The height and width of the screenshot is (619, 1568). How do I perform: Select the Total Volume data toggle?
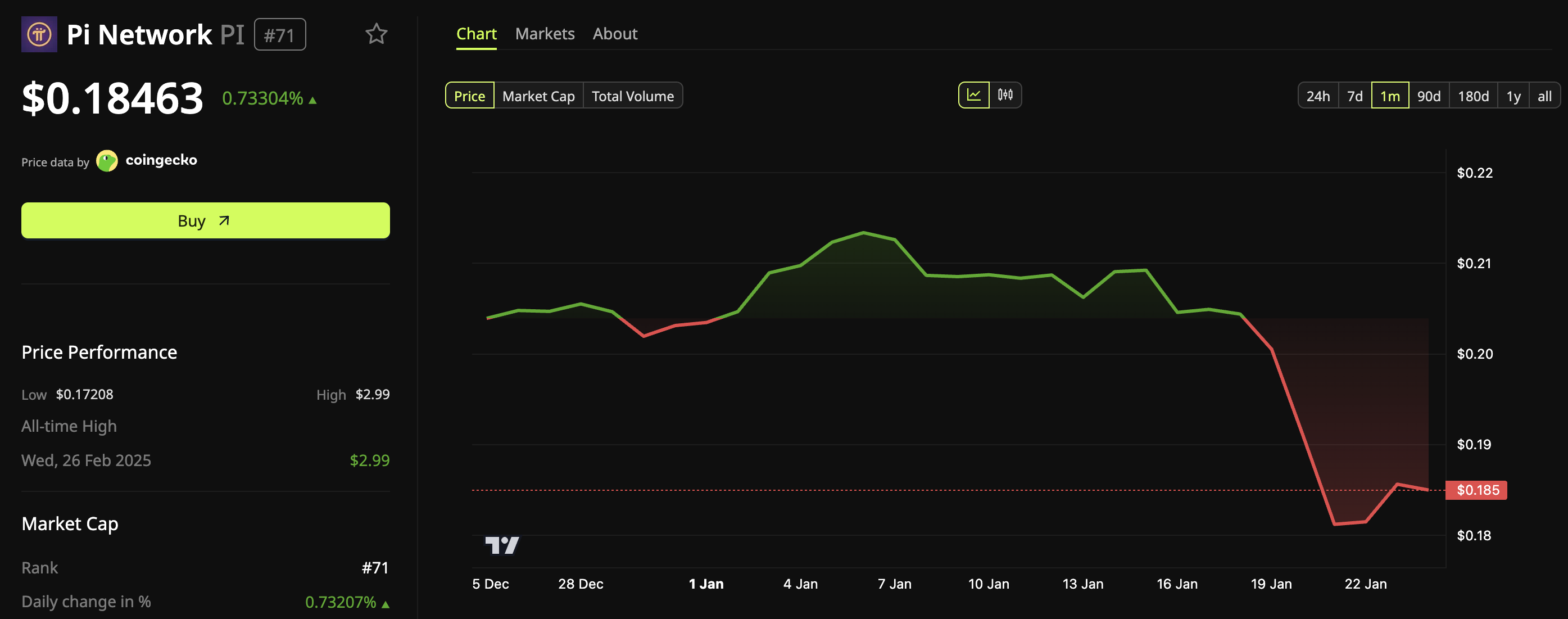[x=632, y=96]
